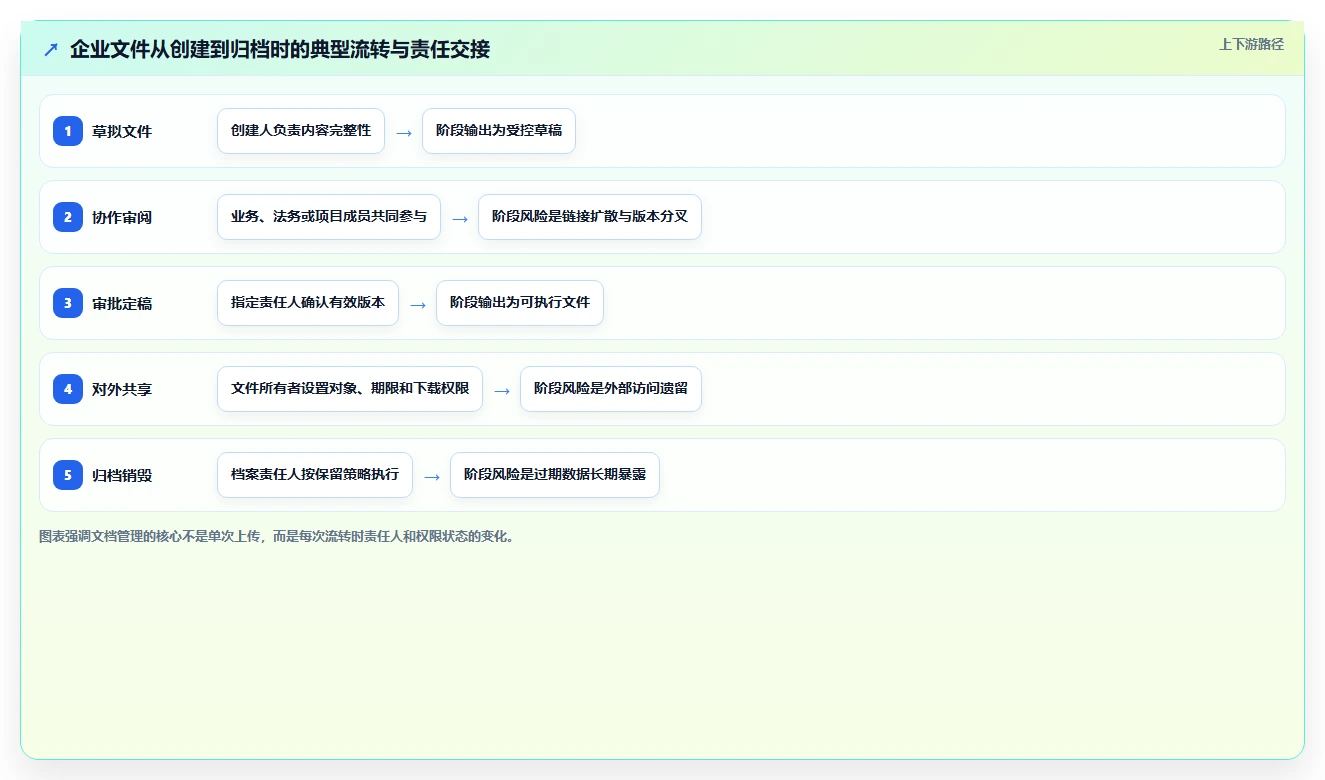The height and width of the screenshot is (780, 1325).
Task: Click the 文件所有者设置对象、期限和下载权限 box
Action: coord(350,389)
